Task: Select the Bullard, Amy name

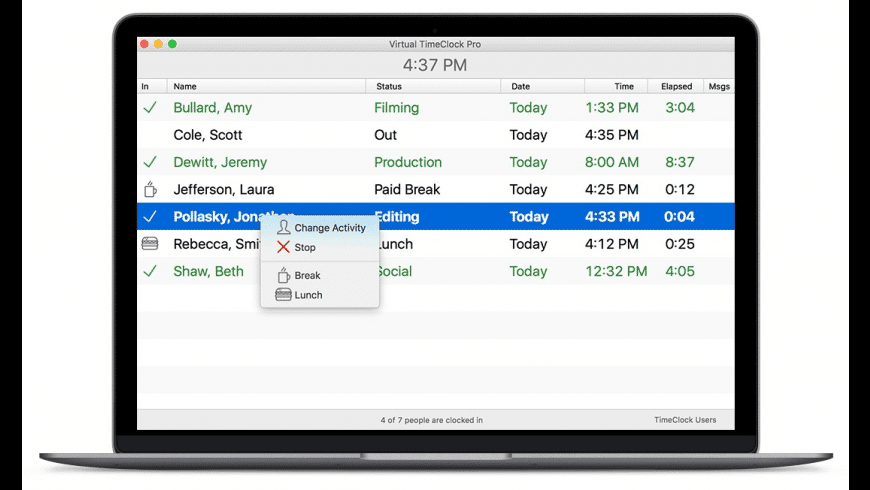Action: 213,108
